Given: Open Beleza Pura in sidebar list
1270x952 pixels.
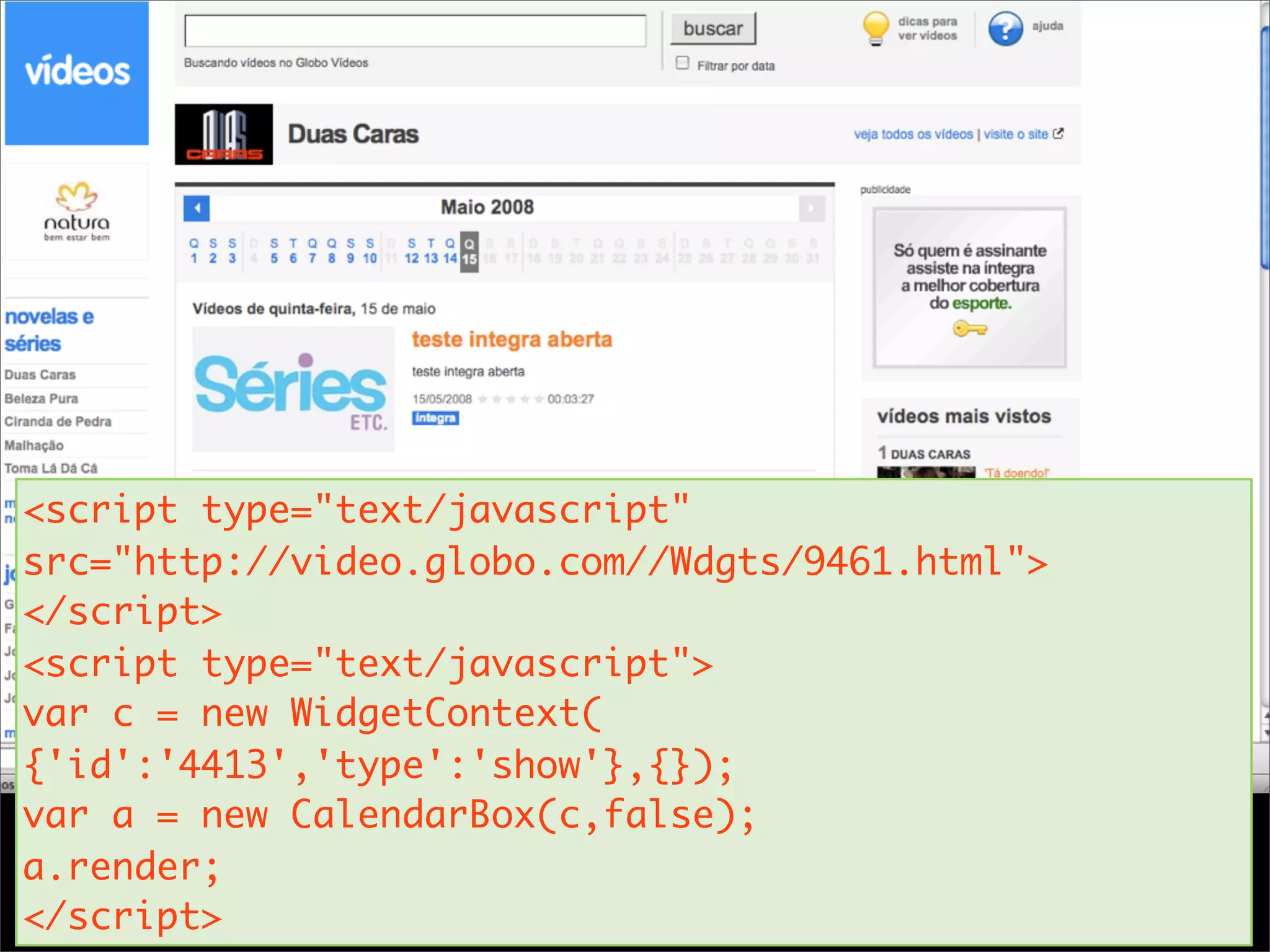Looking at the screenshot, I should (42, 399).
